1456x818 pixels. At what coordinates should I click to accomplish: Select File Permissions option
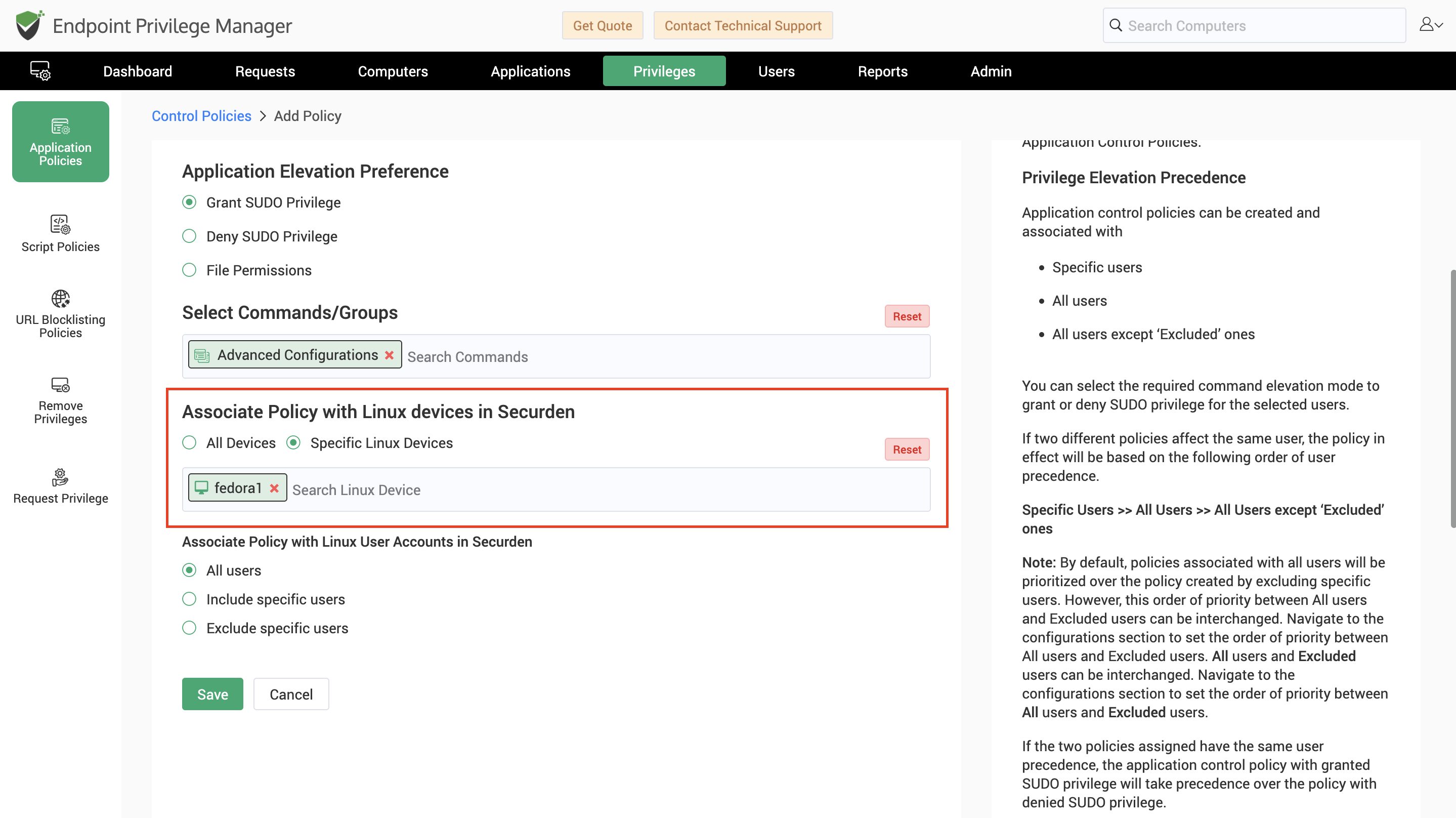189,270
